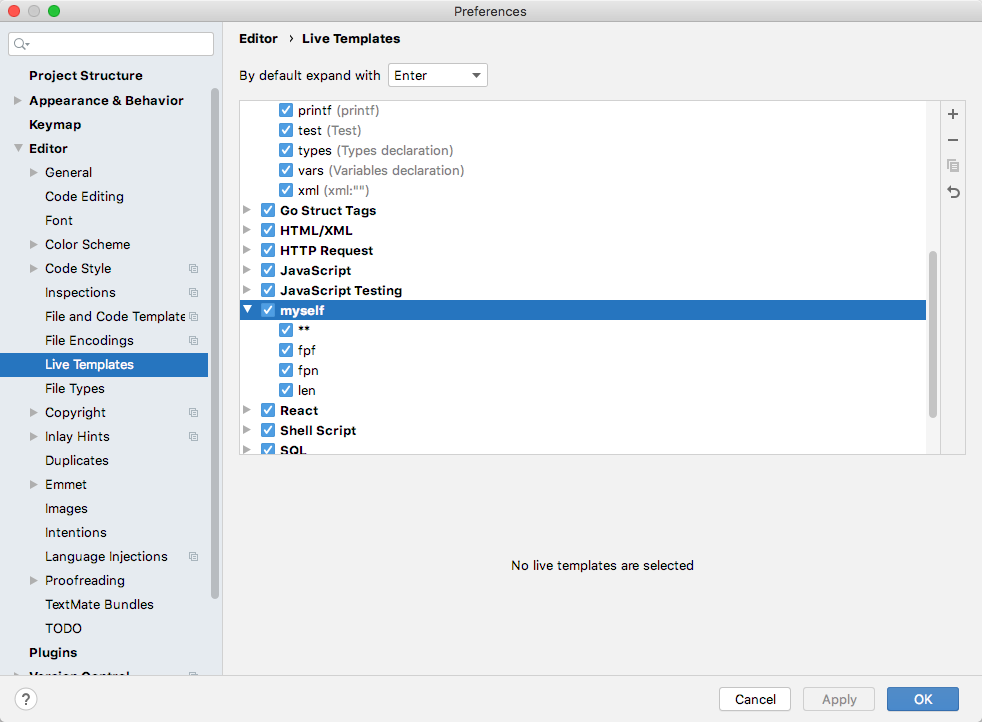Click the Apply button
The height and width of the screenshot is (722, 982).
839,699
